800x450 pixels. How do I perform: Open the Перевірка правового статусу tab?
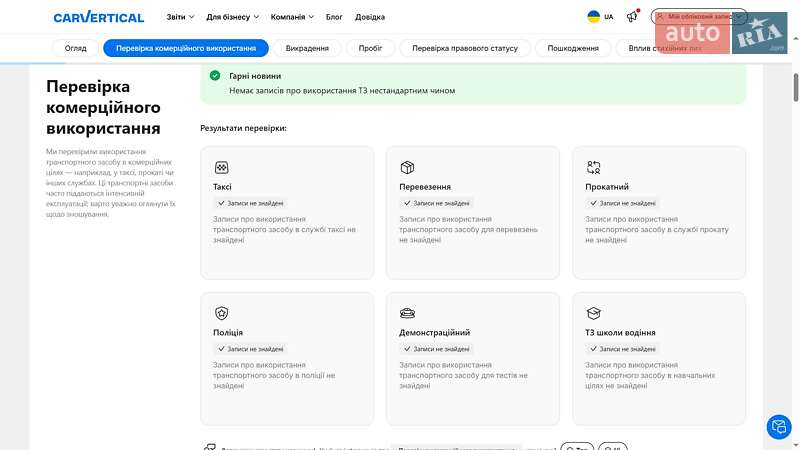click(465, 48)
